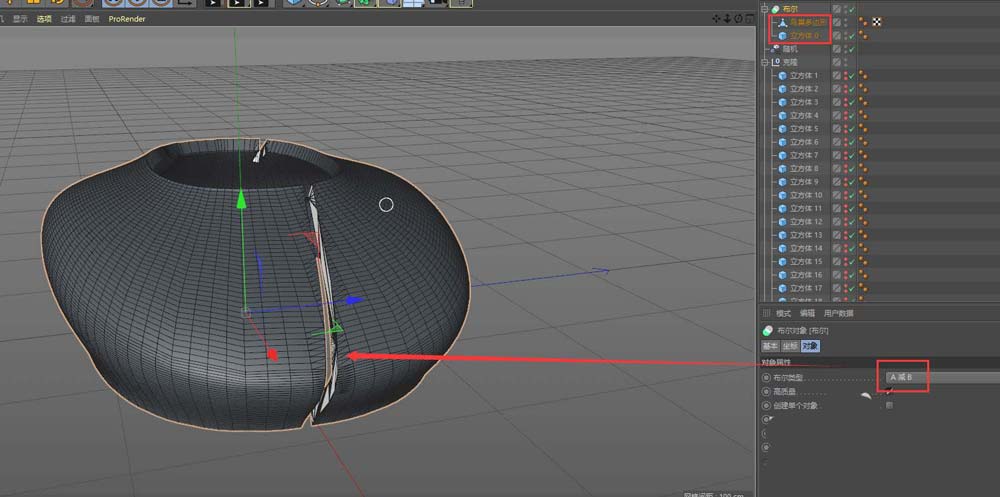1000x497 pixels.
Task: Click the viewport toggle-view icon
Action: 749,19
